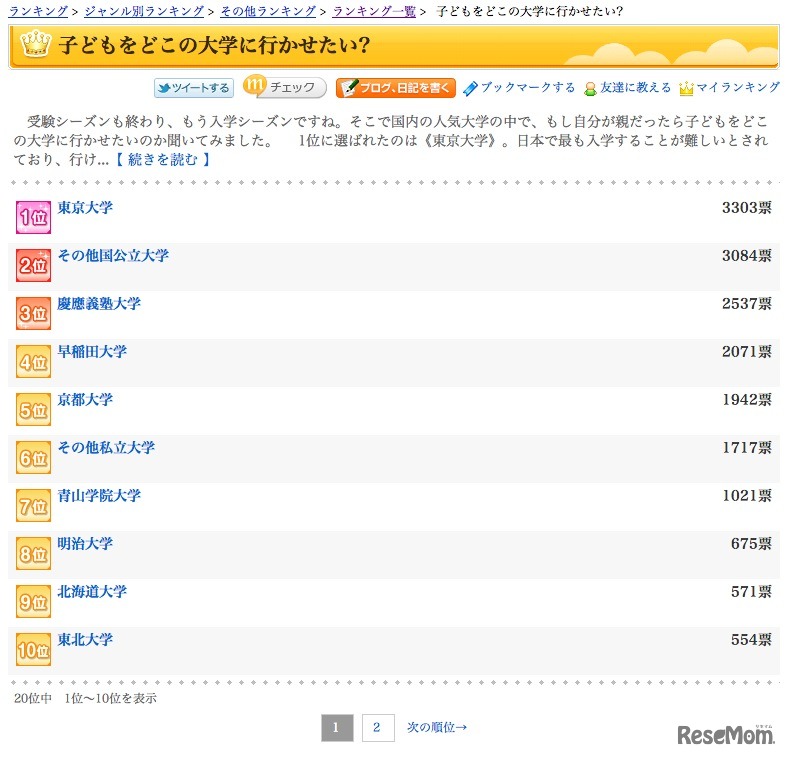This screenshot has height=758, width=788.
Task: Select page 1 in pagination
Action: (x=337, y=727)
